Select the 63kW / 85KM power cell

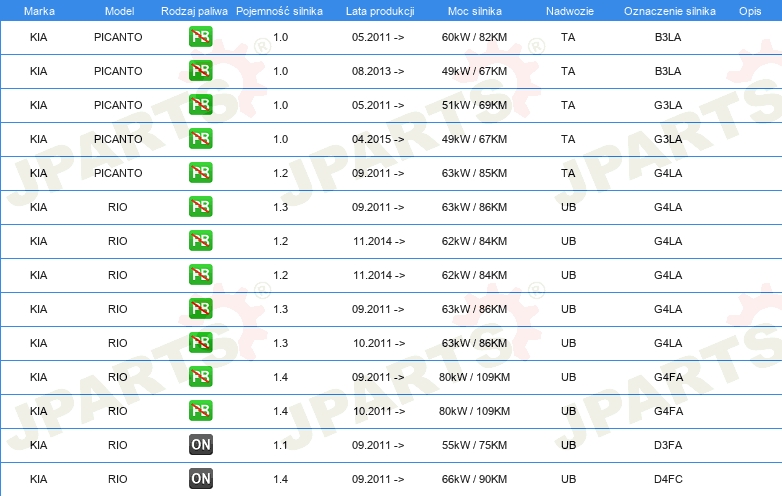click(474, 173)
